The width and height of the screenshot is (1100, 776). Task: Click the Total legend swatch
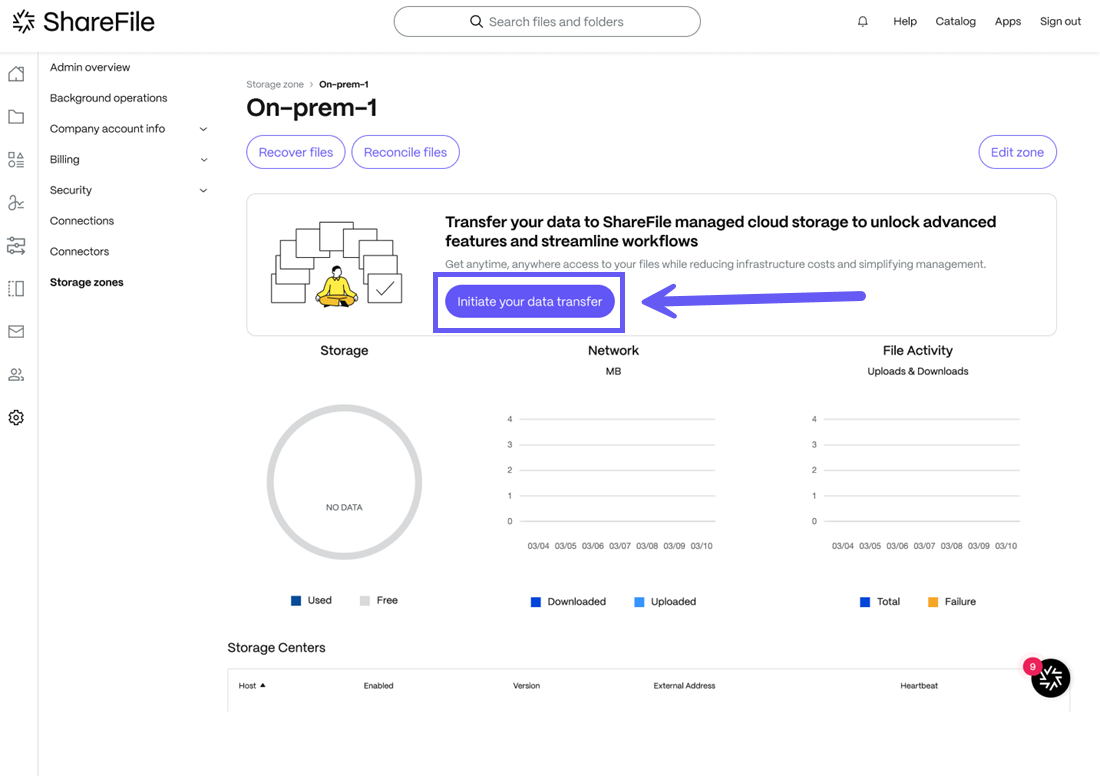(865, 602)
